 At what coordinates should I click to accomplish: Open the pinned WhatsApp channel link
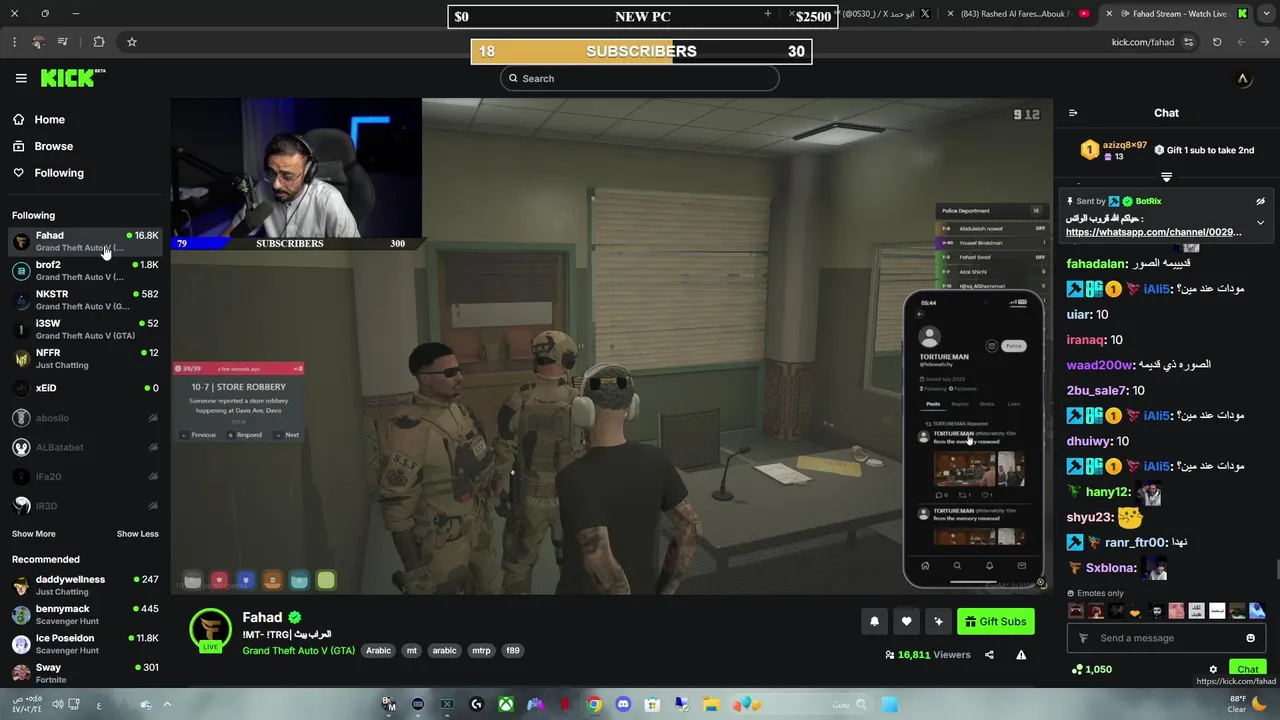(x=1153, y=232)
